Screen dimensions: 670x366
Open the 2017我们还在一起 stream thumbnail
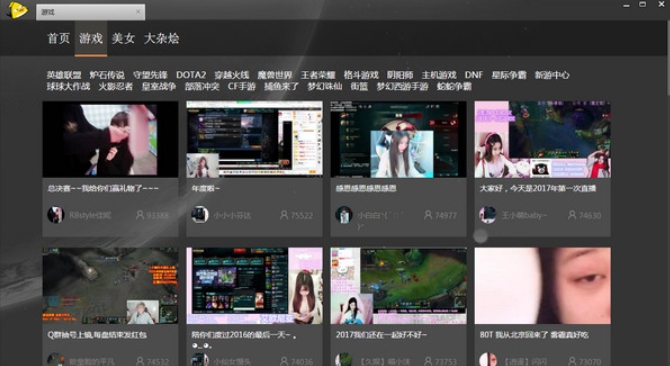tap(398, 286)
